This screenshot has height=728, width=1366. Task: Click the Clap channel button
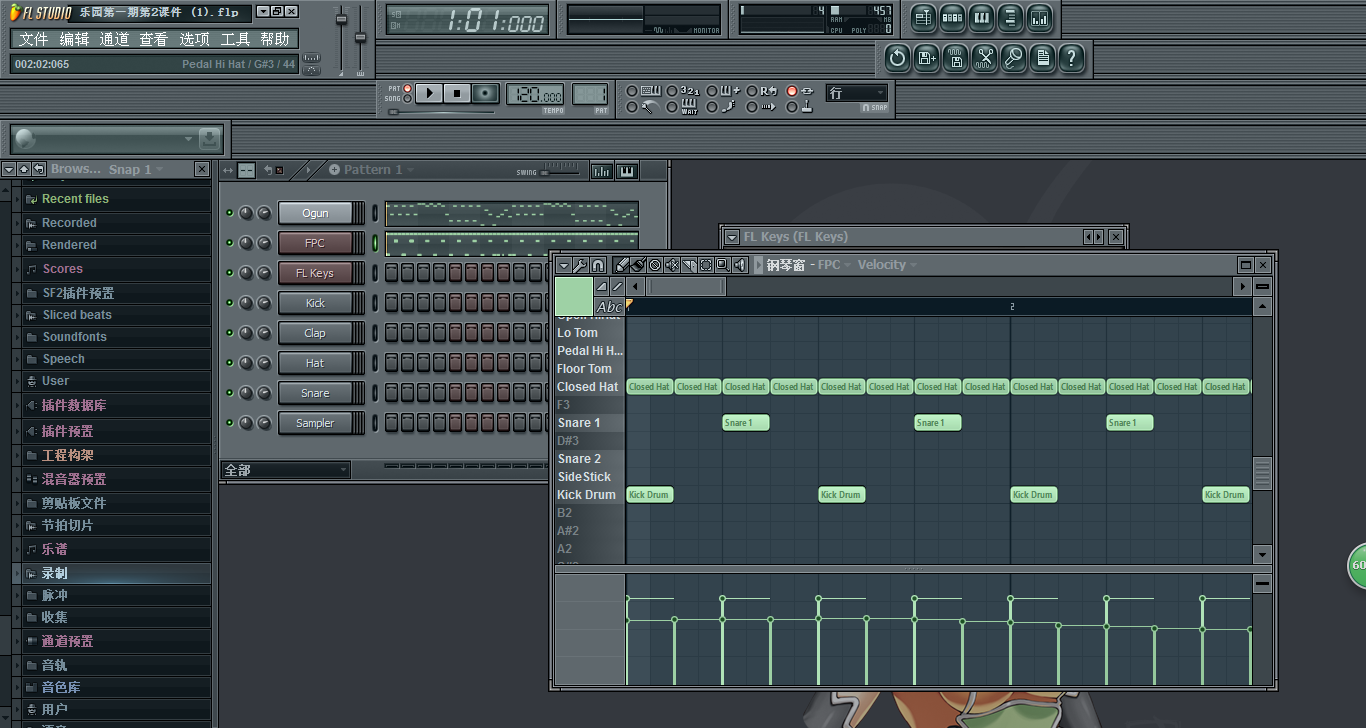click(x=315, y=333)
